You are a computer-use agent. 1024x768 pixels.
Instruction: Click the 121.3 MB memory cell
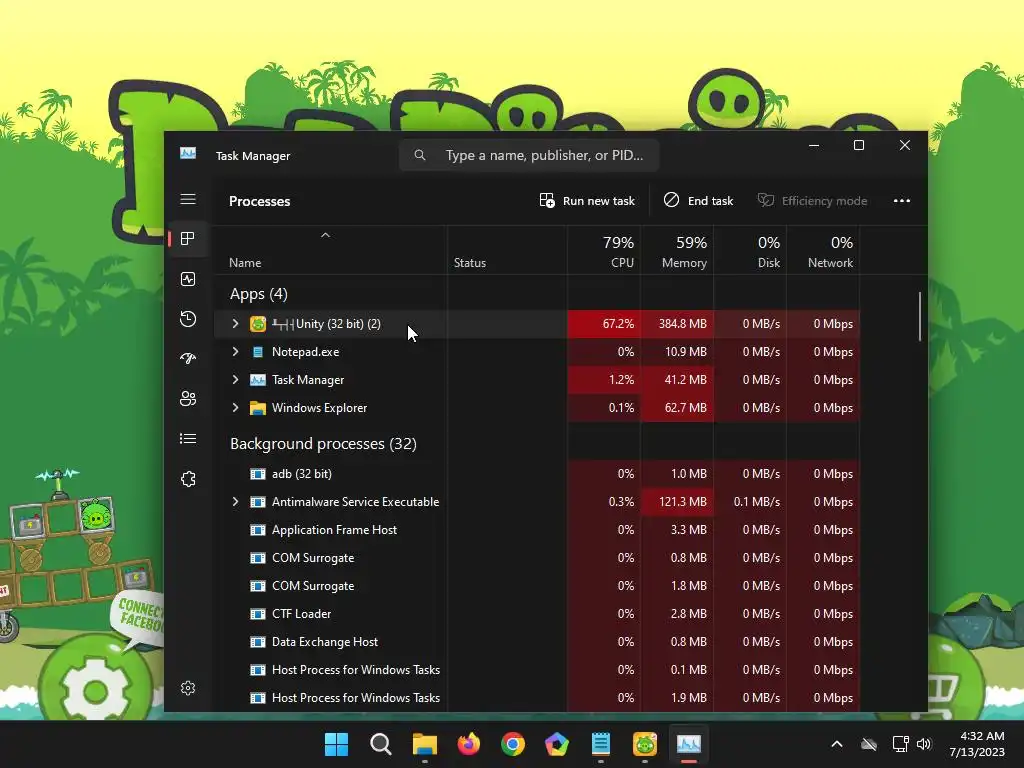(x=677, y=502)
